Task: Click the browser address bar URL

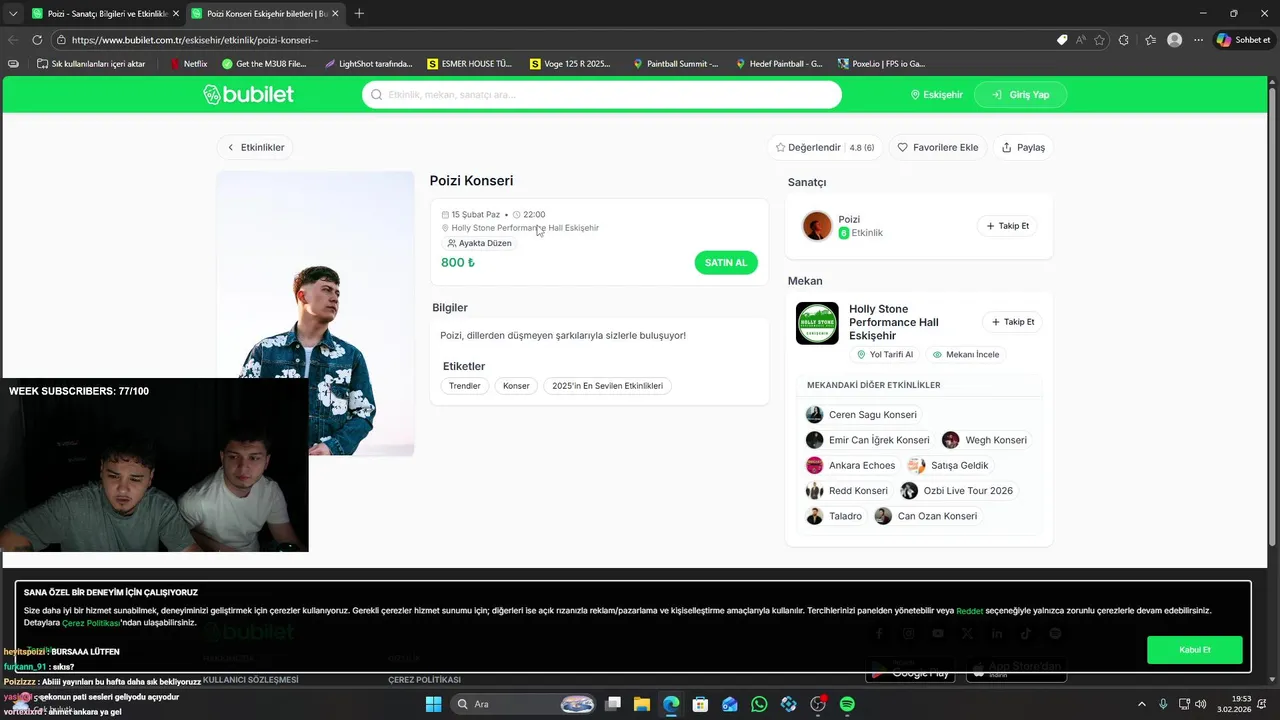Action: click(194, 40)
